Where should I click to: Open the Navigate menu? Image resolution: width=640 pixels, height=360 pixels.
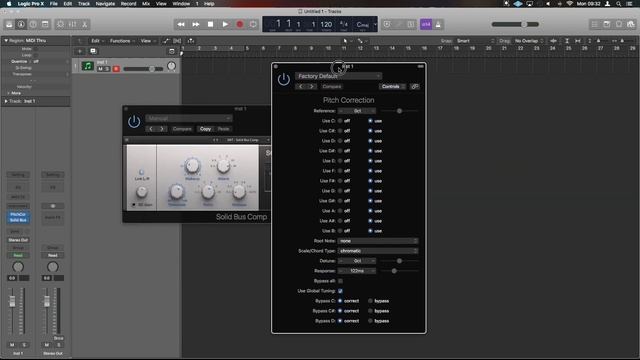tap(105, 4)
